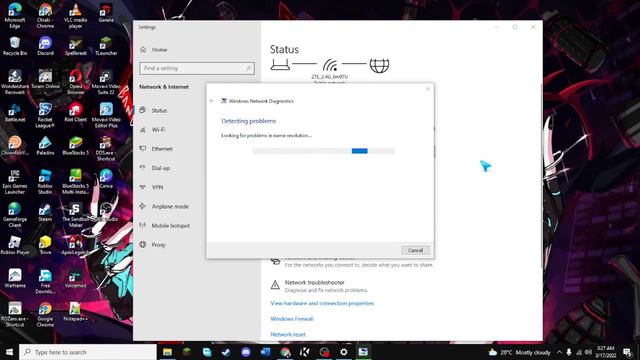Open Rocket League desktop shortcut
The width and height of the screenshot is (640, 360).
(45, 115)
